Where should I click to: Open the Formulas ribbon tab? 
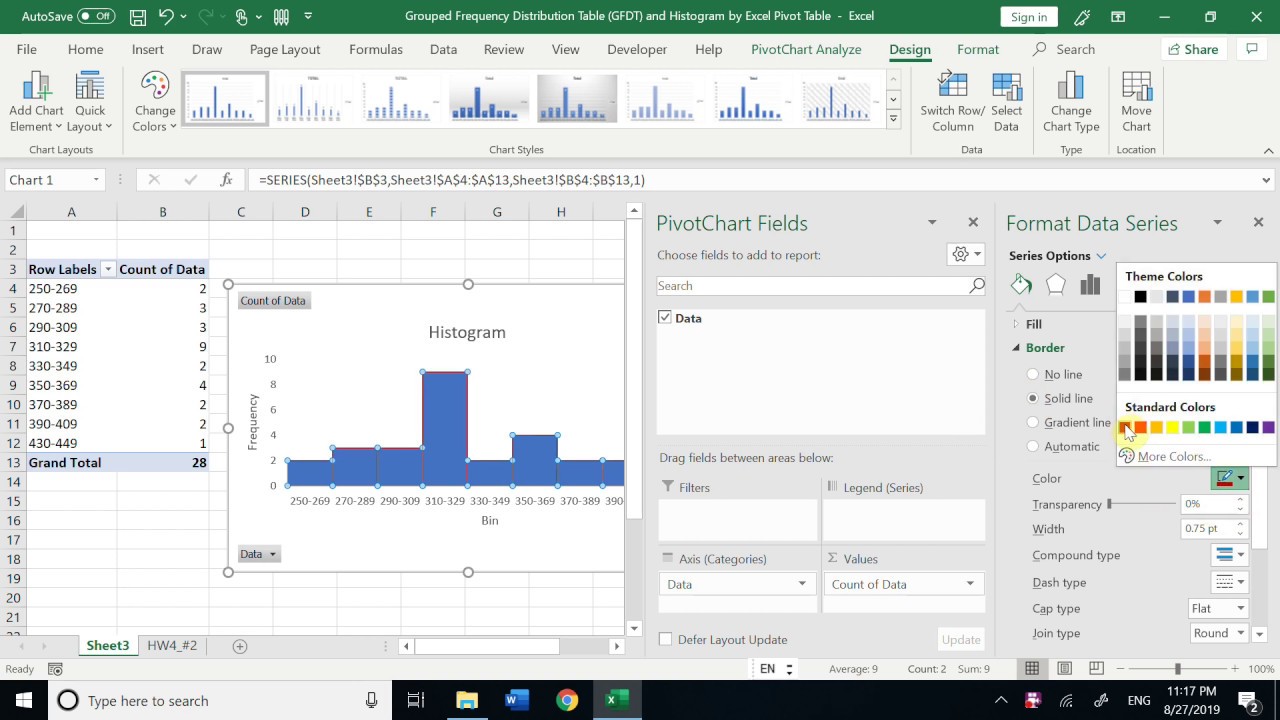pyautogui.click(x=376, y=49)
